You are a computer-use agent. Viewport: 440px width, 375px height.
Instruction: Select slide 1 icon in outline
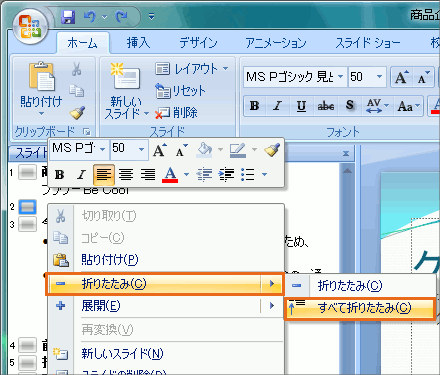tap(27, 172)
